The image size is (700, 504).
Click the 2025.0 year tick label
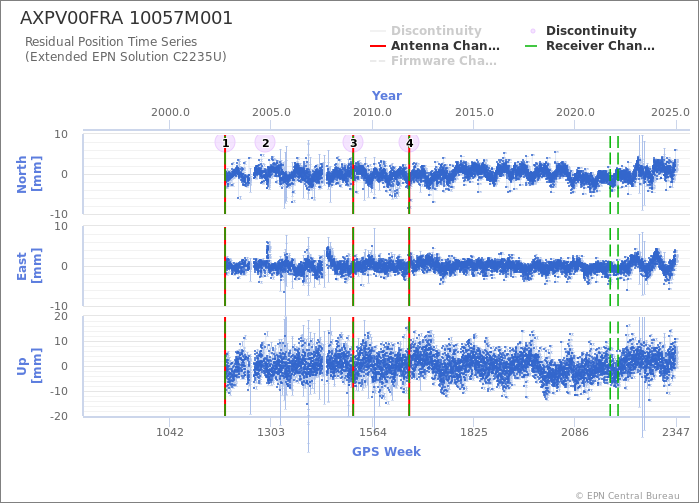coord(670,112)
